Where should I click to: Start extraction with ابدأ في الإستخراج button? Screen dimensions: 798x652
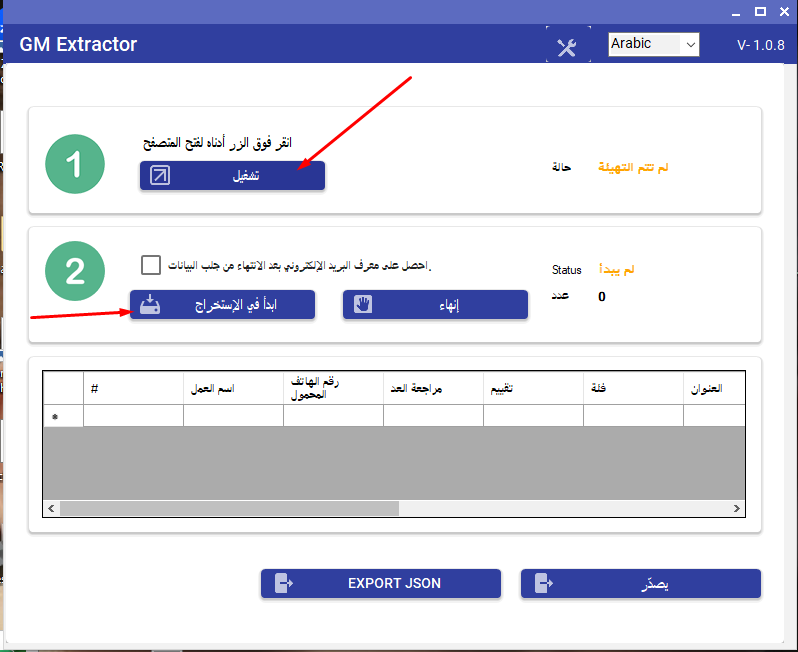coord(222,305)
